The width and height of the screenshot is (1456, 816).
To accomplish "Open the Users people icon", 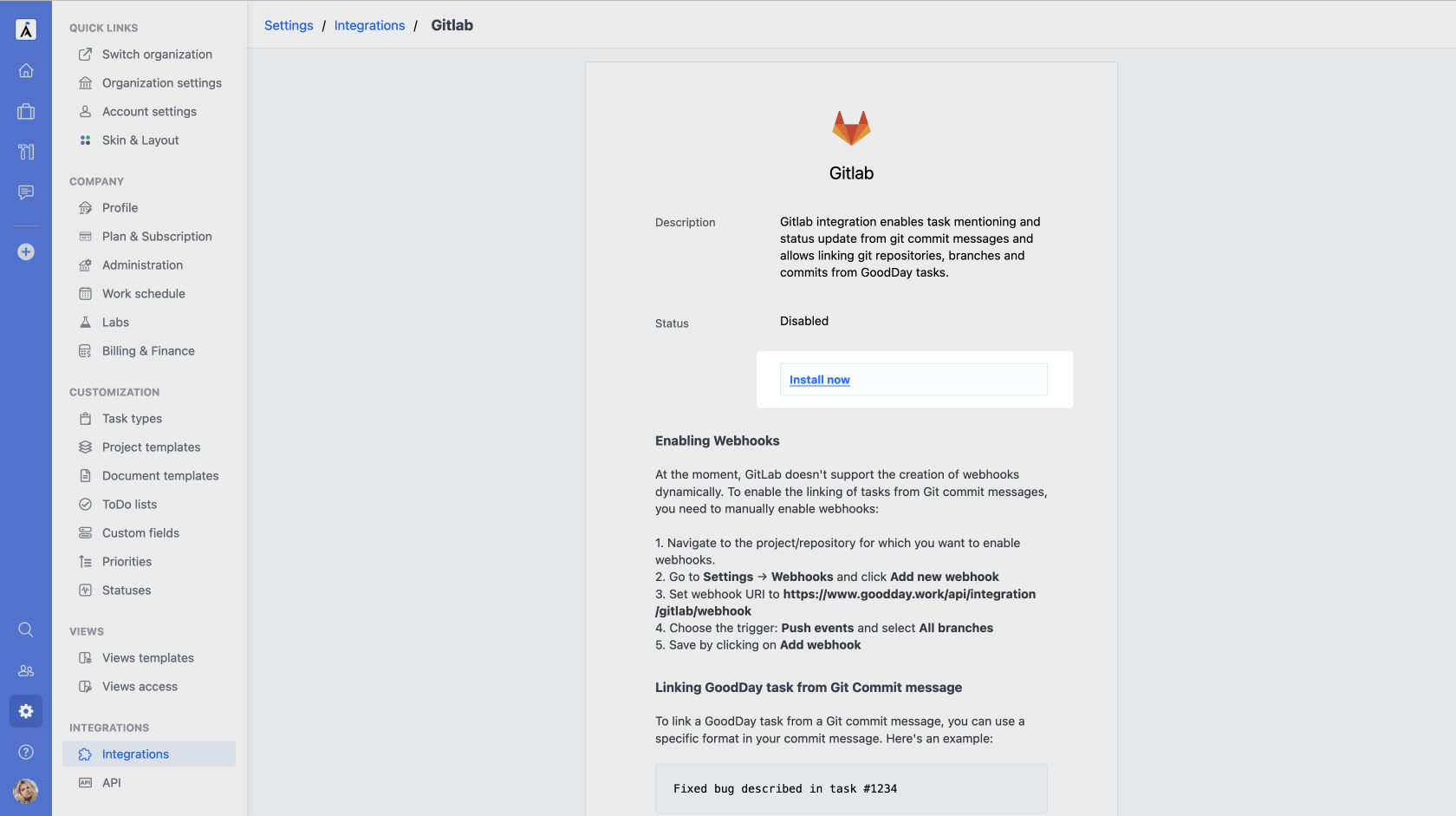I will pos(26,670).
